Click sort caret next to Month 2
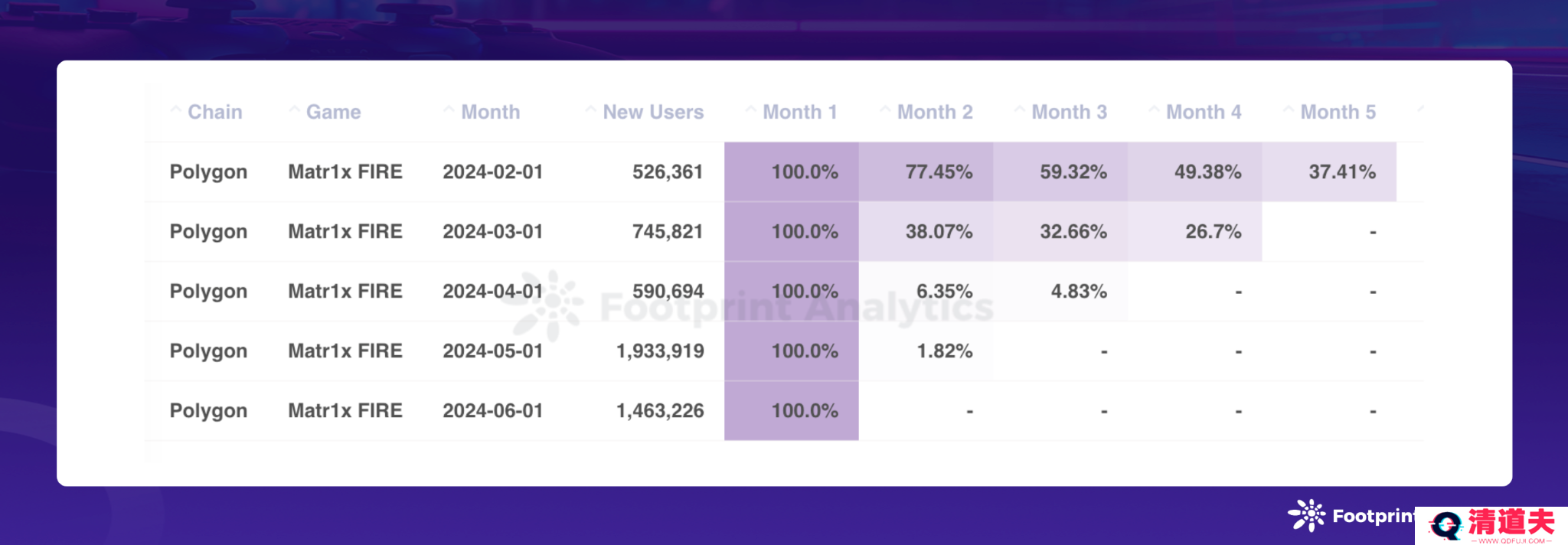The width and height of the screenshot is (1568, 545). coord(885,110)
